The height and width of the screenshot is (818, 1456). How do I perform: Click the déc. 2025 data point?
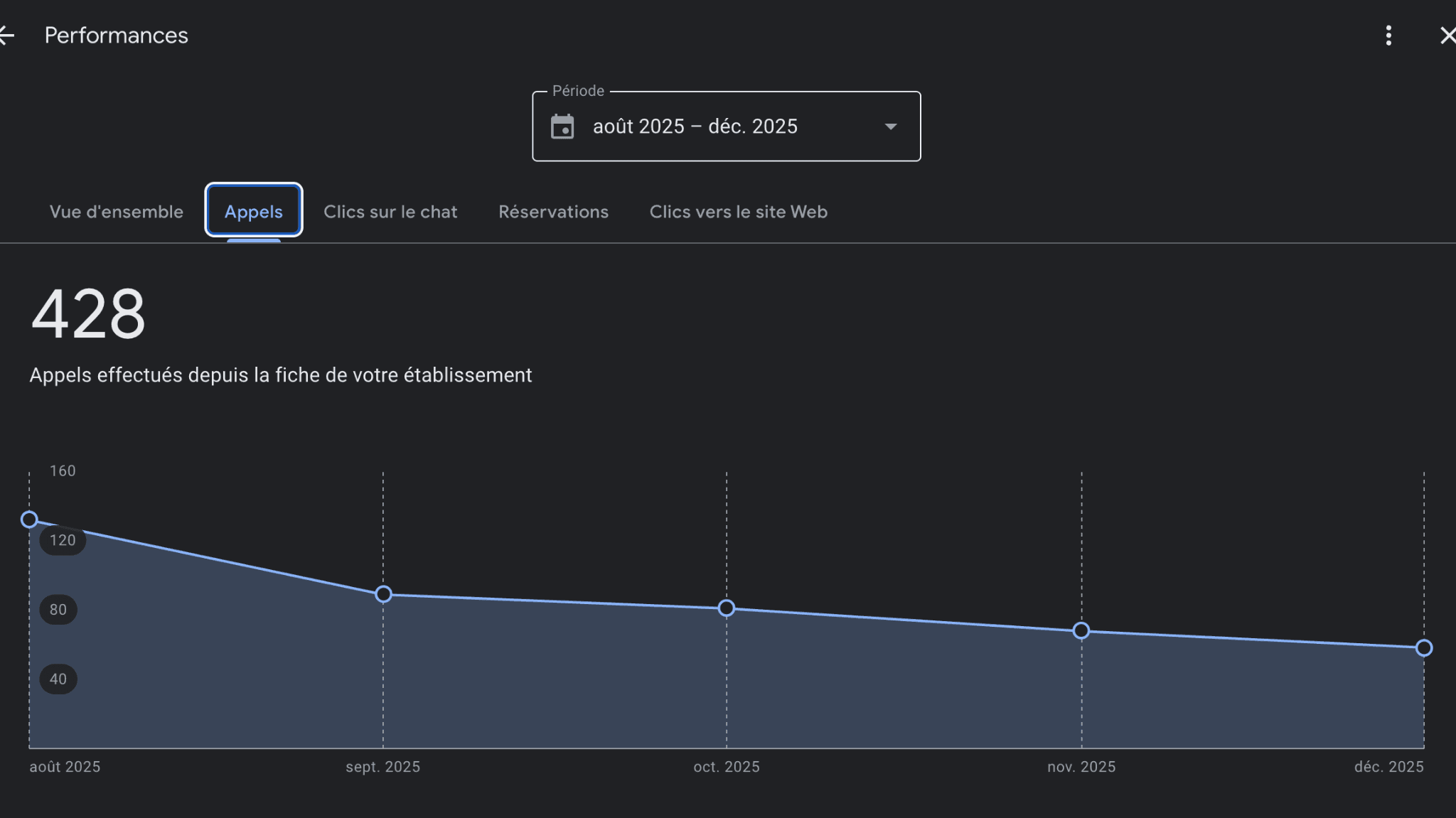click(1423, 647)
